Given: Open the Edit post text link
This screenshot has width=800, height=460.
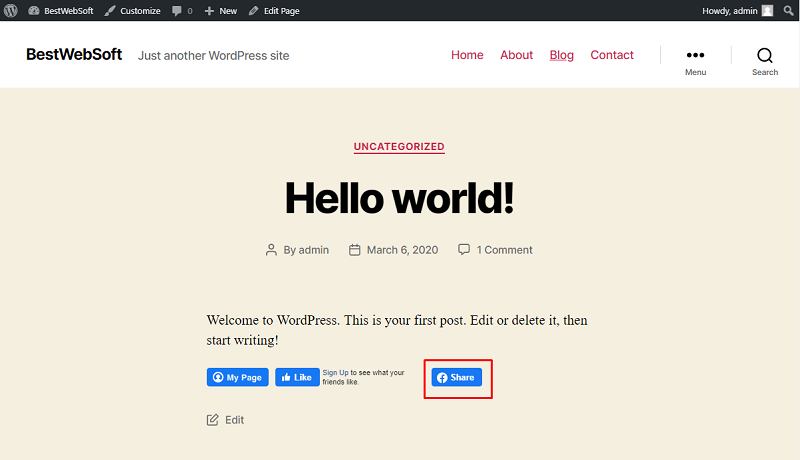Looking at the screenshot, I should [x=235, y=420].
